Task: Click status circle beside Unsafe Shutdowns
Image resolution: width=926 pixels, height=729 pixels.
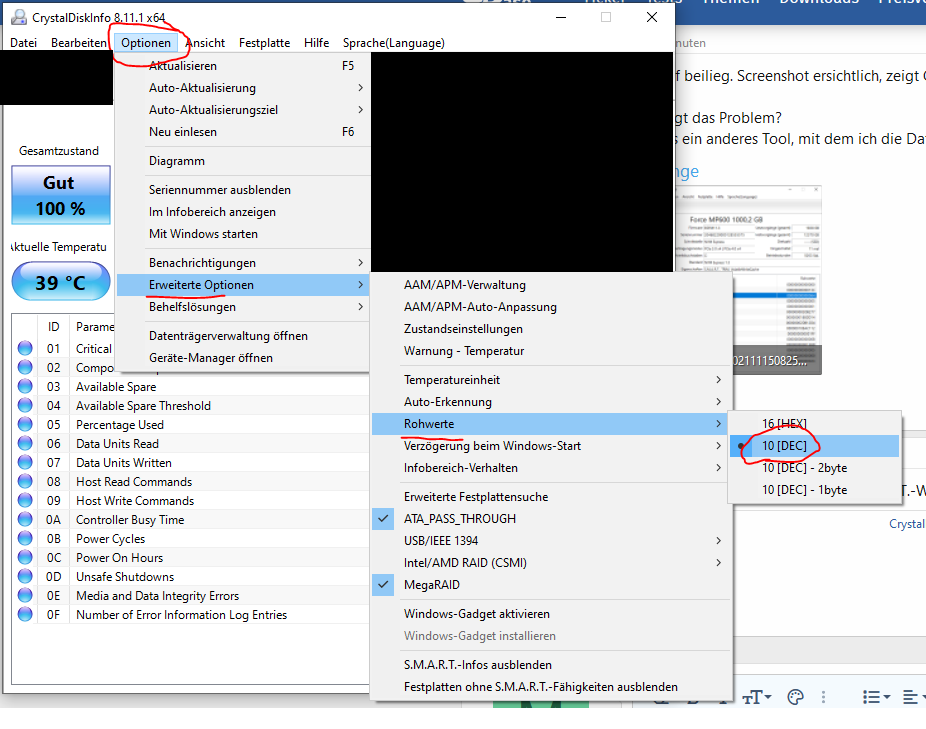Action: [25, 576]
